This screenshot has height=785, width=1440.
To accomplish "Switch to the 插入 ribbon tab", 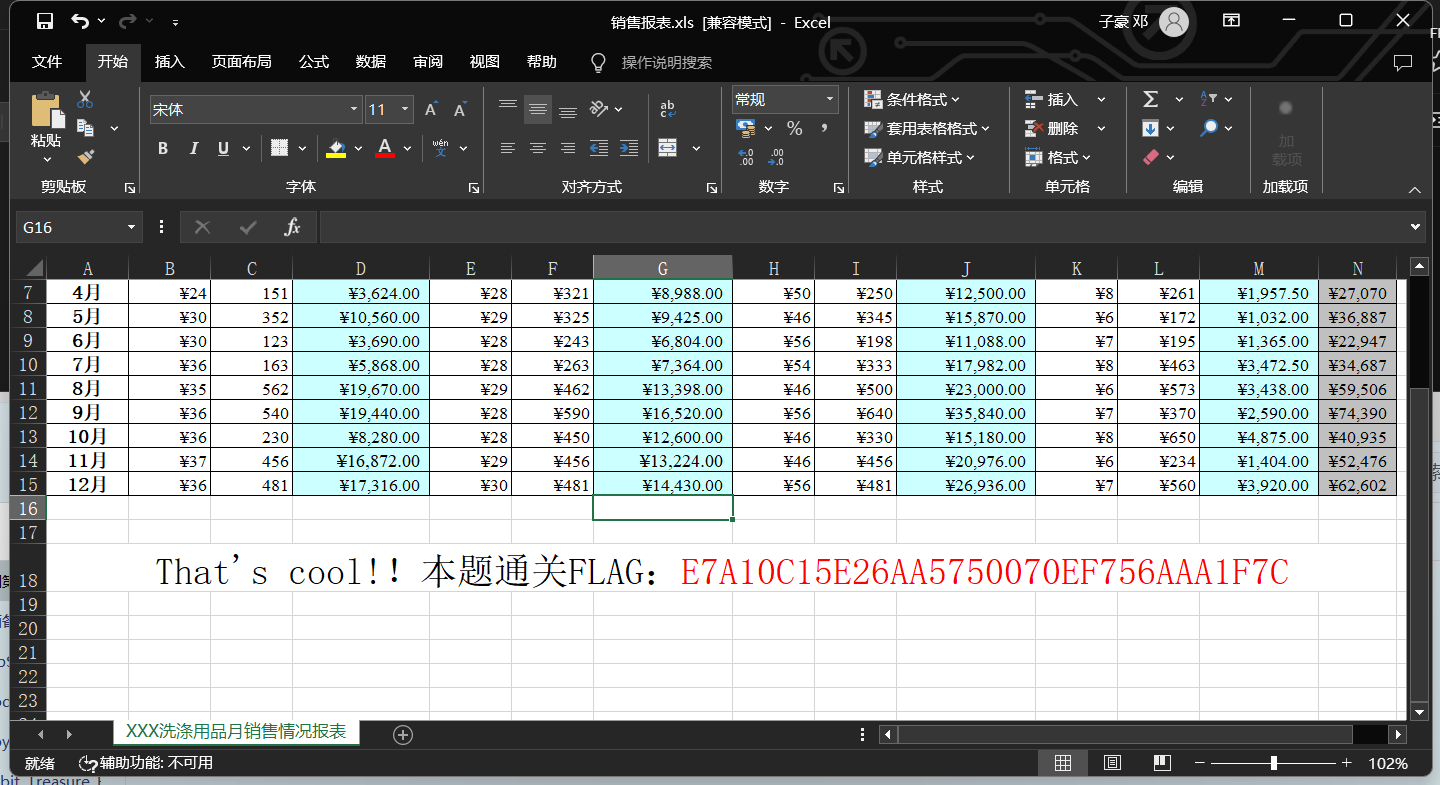I will tap(169, 61).
